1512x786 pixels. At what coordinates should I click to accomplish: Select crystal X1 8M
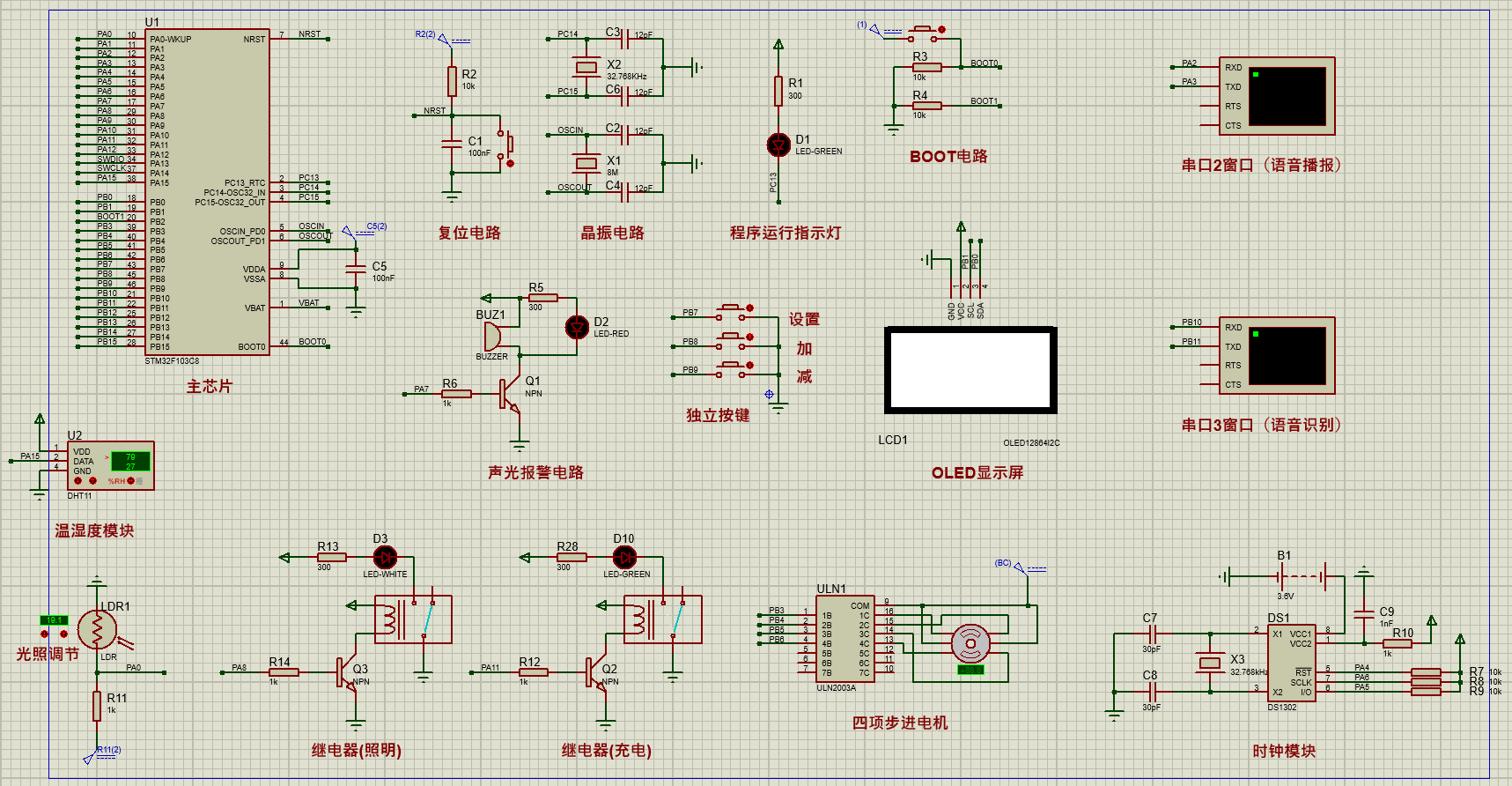[x=586, y=162]
